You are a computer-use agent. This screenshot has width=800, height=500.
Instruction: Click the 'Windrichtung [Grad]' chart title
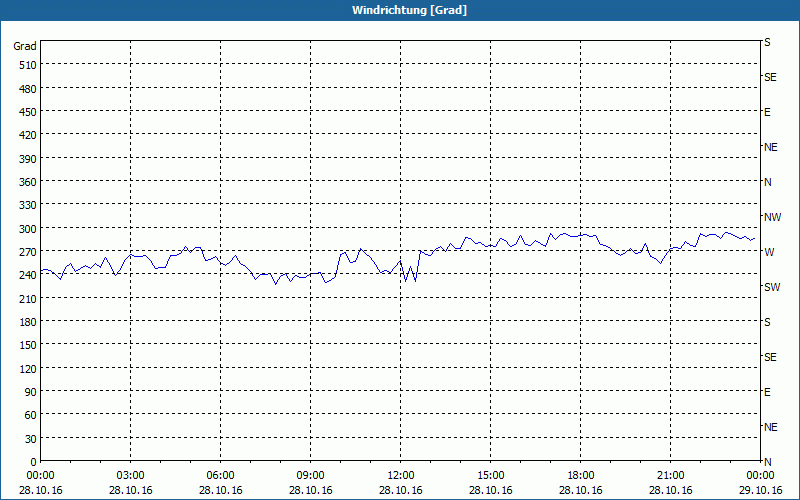tap(409, 10)
